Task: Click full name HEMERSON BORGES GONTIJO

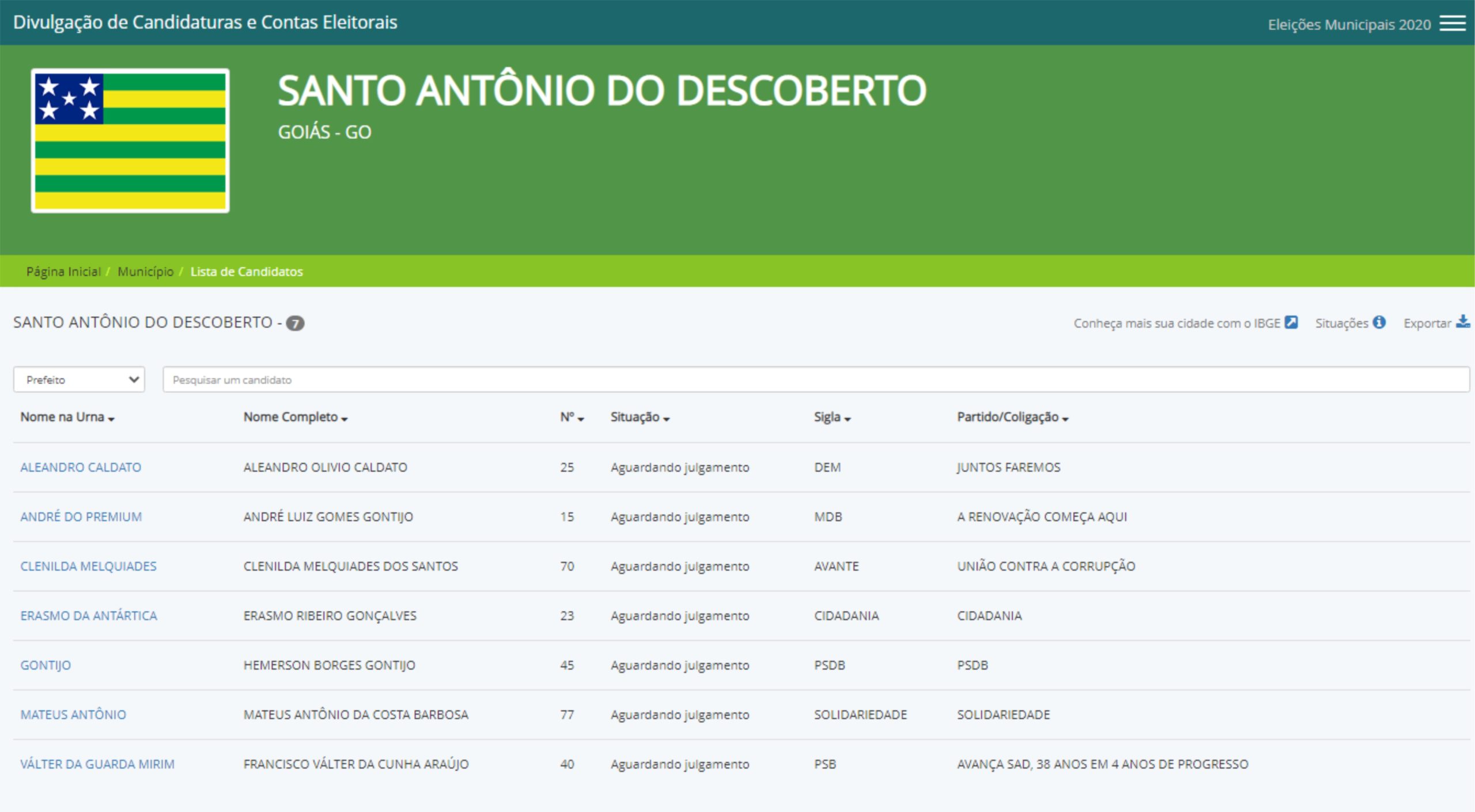Action: tap(329, 665)
